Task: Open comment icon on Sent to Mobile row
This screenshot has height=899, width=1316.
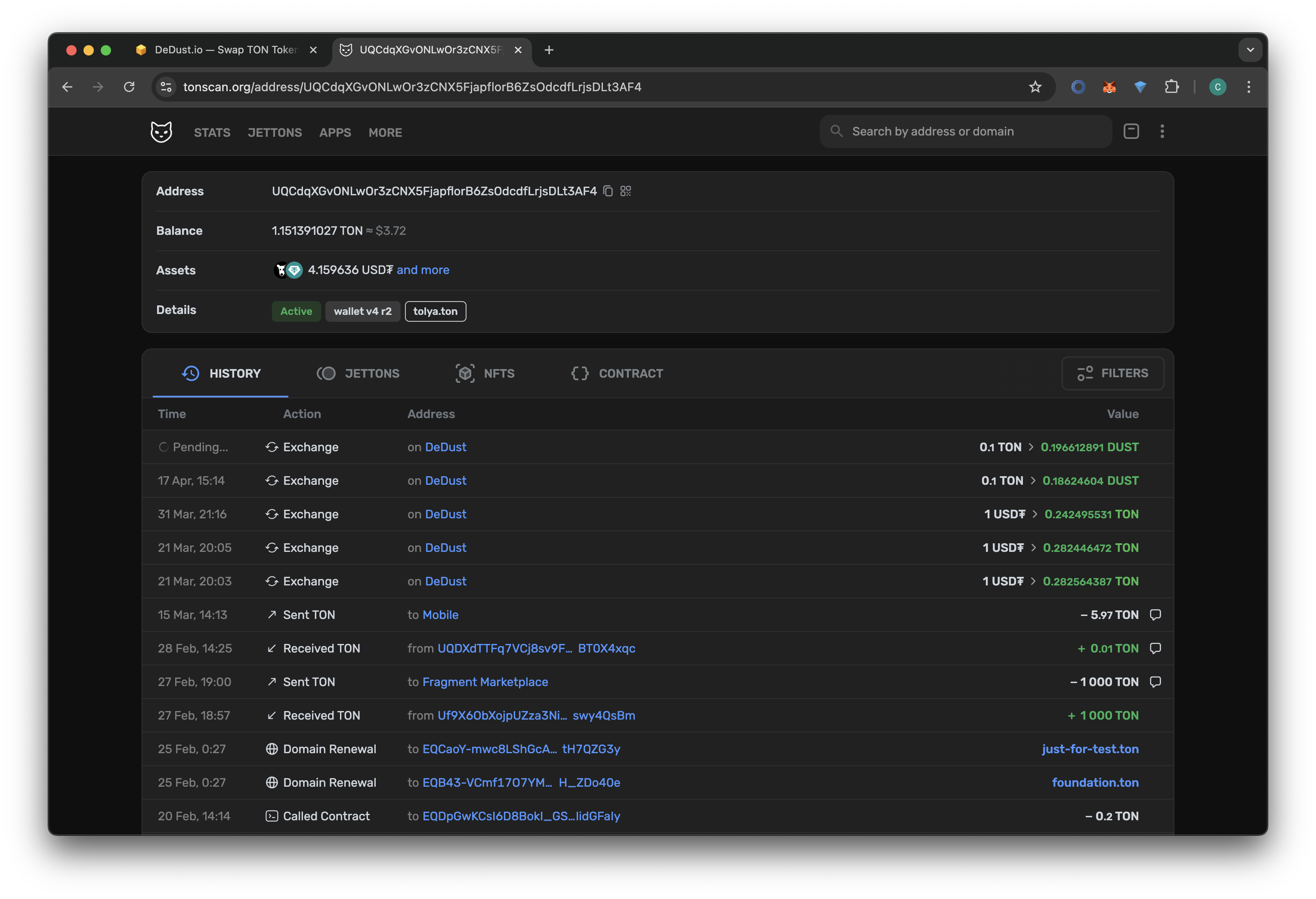Action: coord(1156,615)
